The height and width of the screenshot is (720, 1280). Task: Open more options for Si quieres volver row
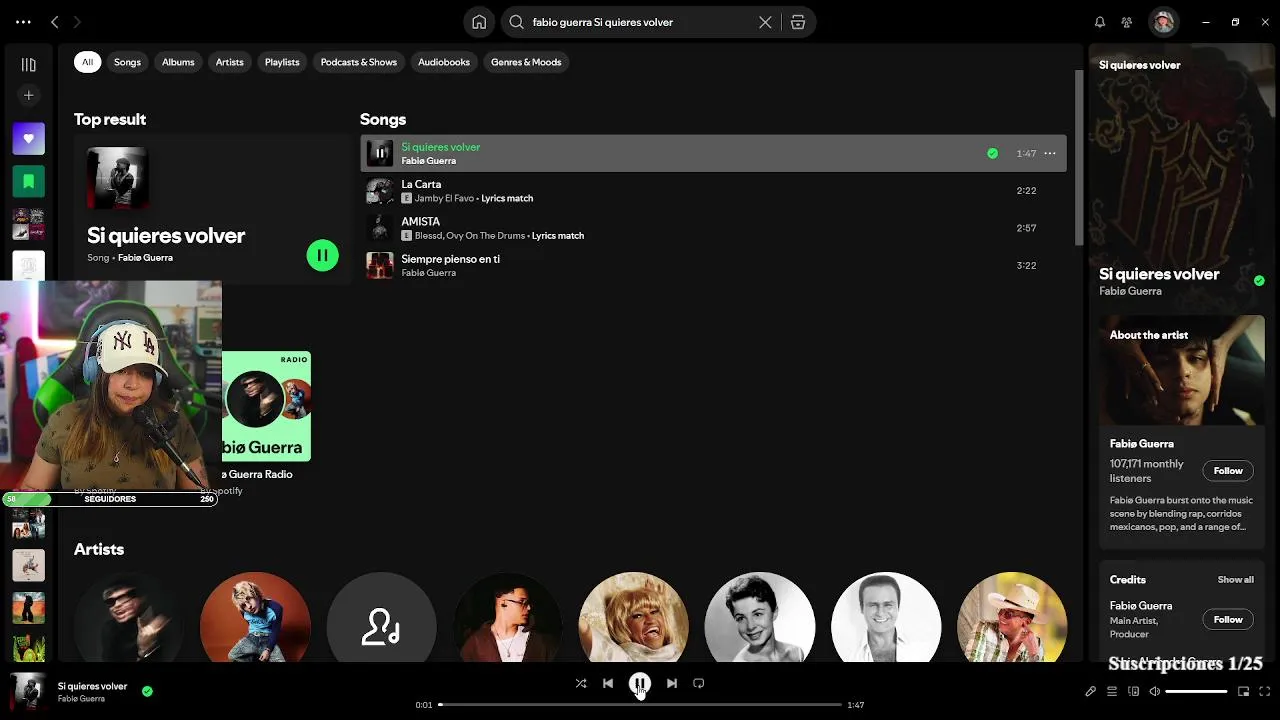point(1050,153)
